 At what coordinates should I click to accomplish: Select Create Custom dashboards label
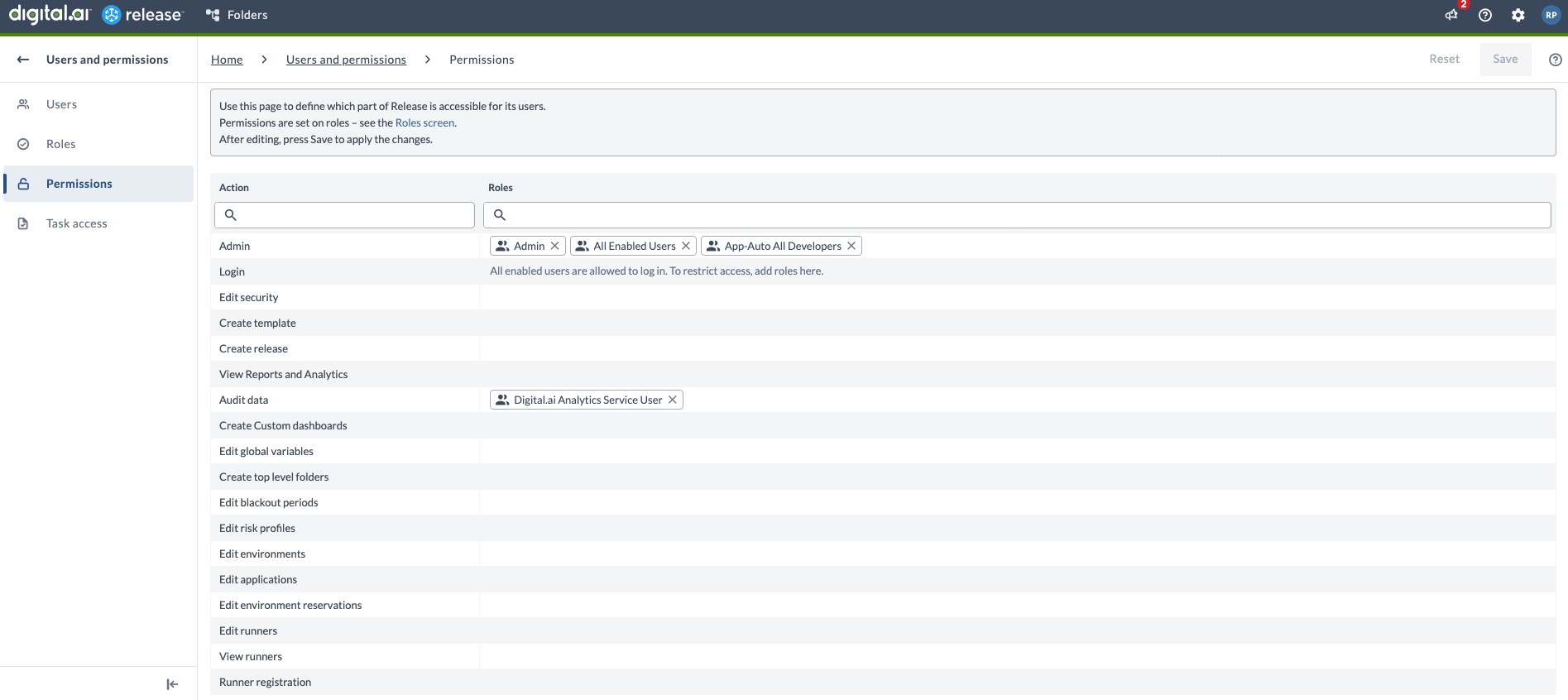coord(283,425)
